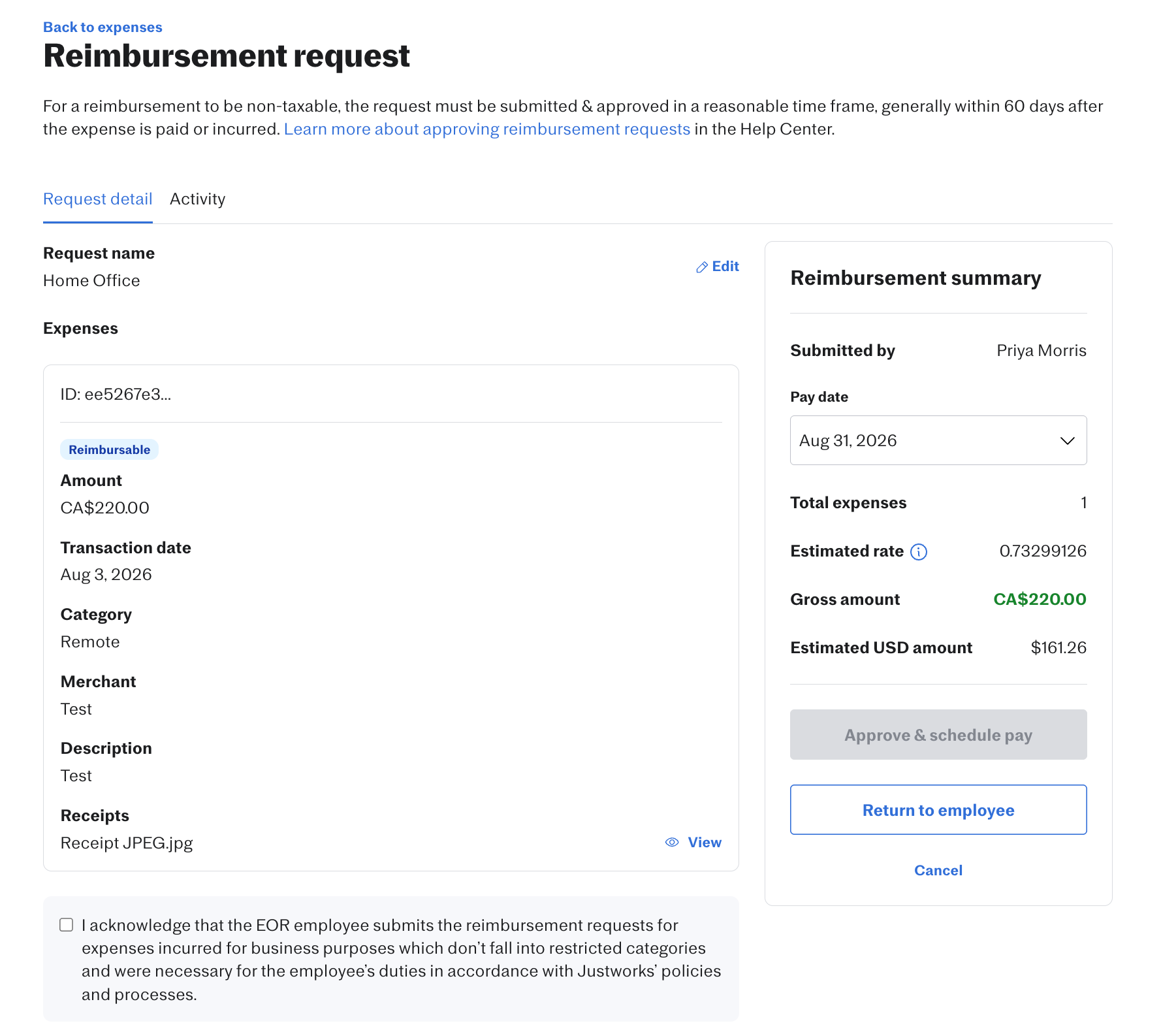Image resolution: width=1161 pixels, height=1036 pixels.
Task: Click the amount CA$220.00 in expense card
Action: point(105,508)
